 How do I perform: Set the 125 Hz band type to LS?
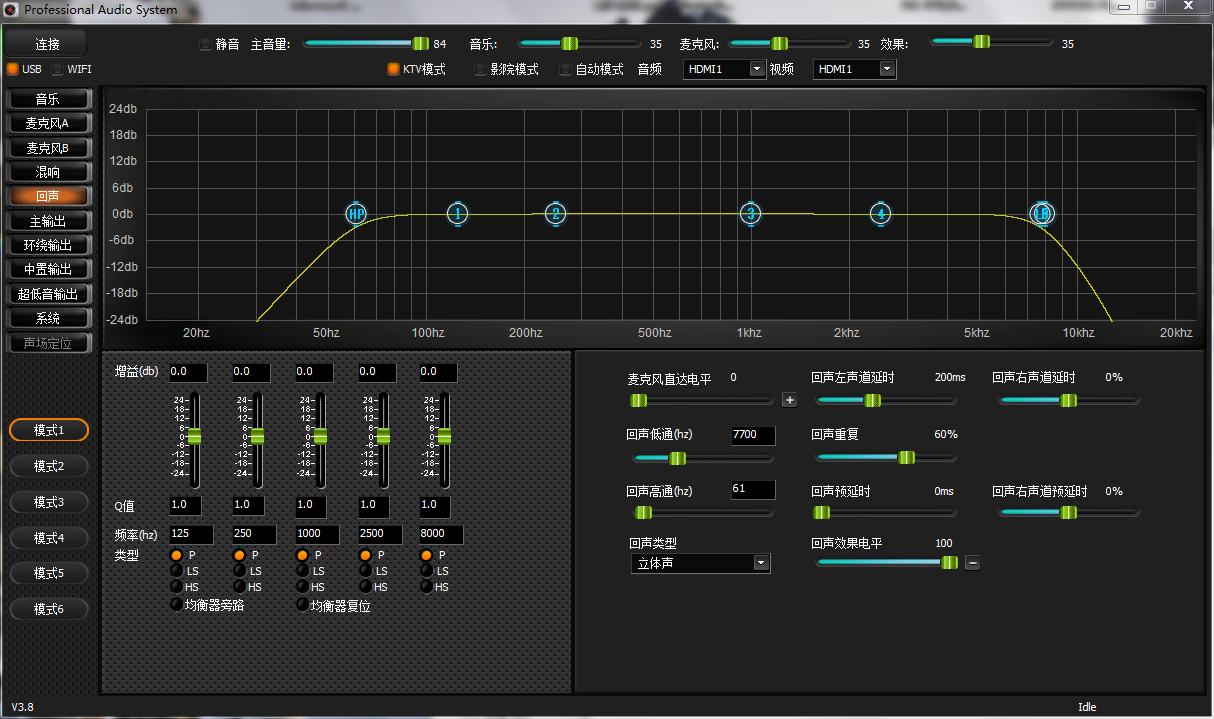pyautogui.click(x=176, y=570)
